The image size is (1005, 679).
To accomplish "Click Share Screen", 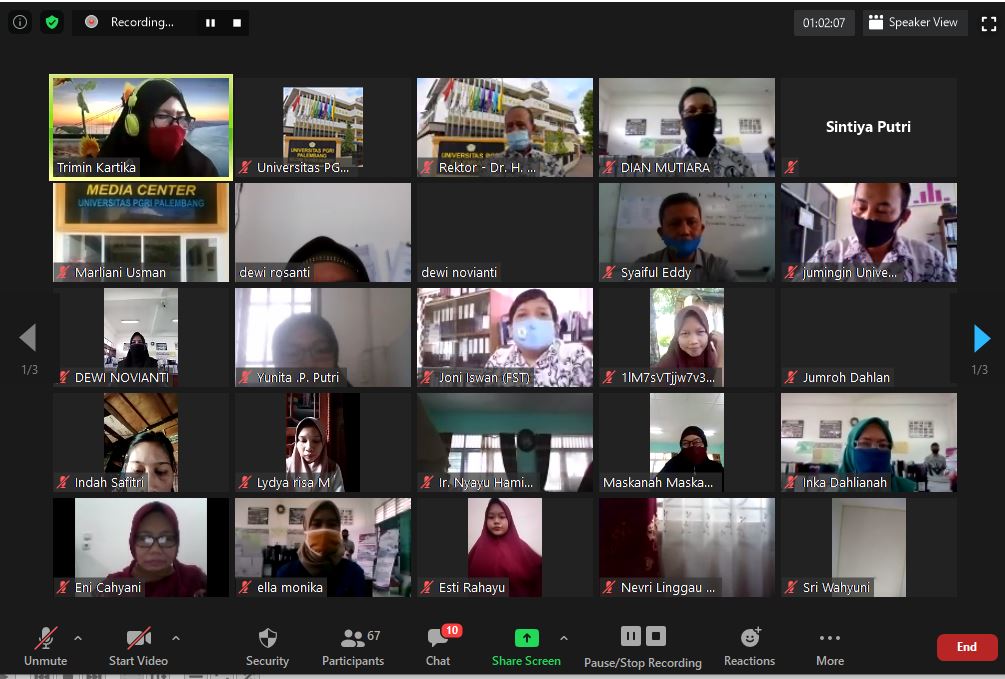I will pyautogui.click(x=526, y=646).
